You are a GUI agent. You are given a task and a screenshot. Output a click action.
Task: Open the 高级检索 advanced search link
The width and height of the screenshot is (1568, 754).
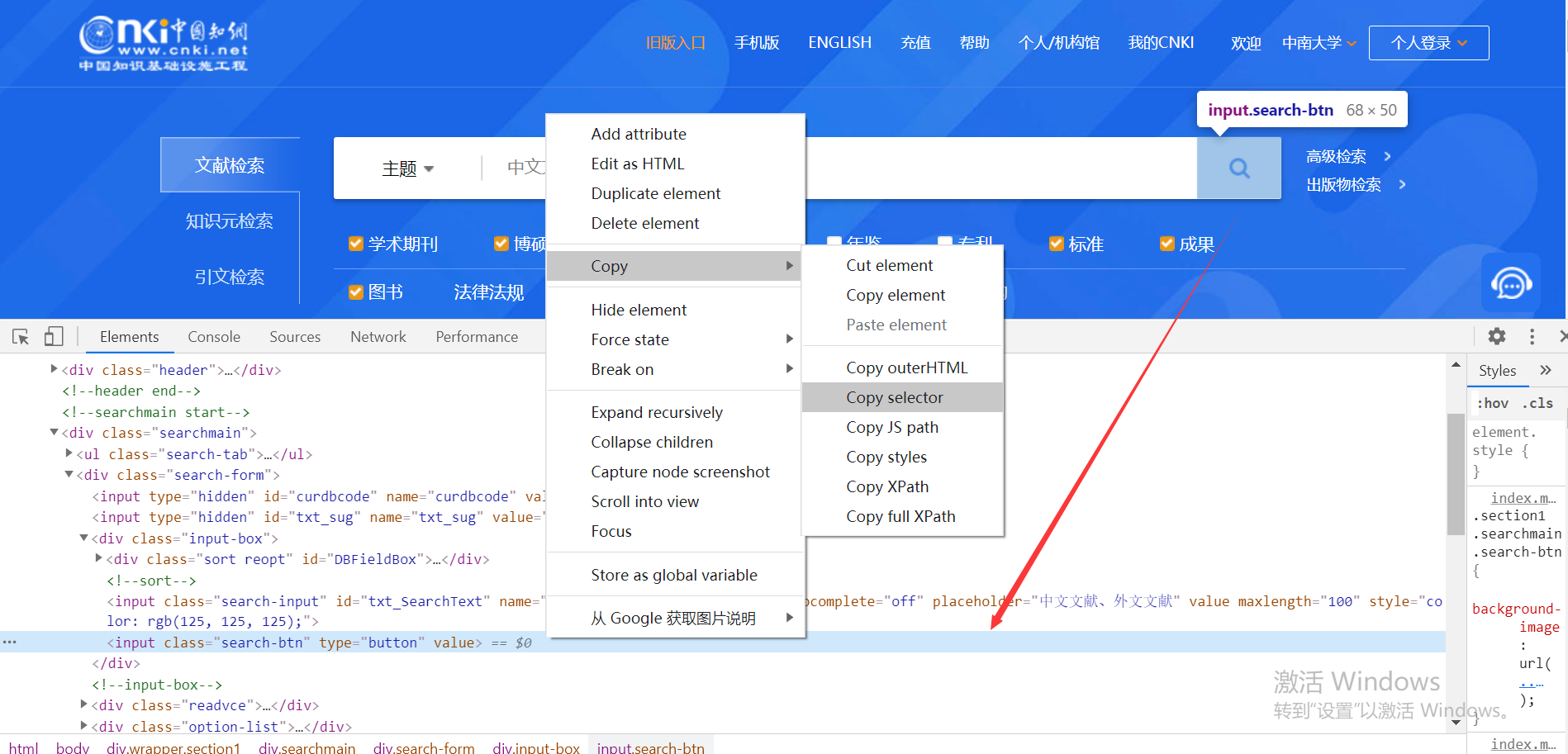(1336, 156)
